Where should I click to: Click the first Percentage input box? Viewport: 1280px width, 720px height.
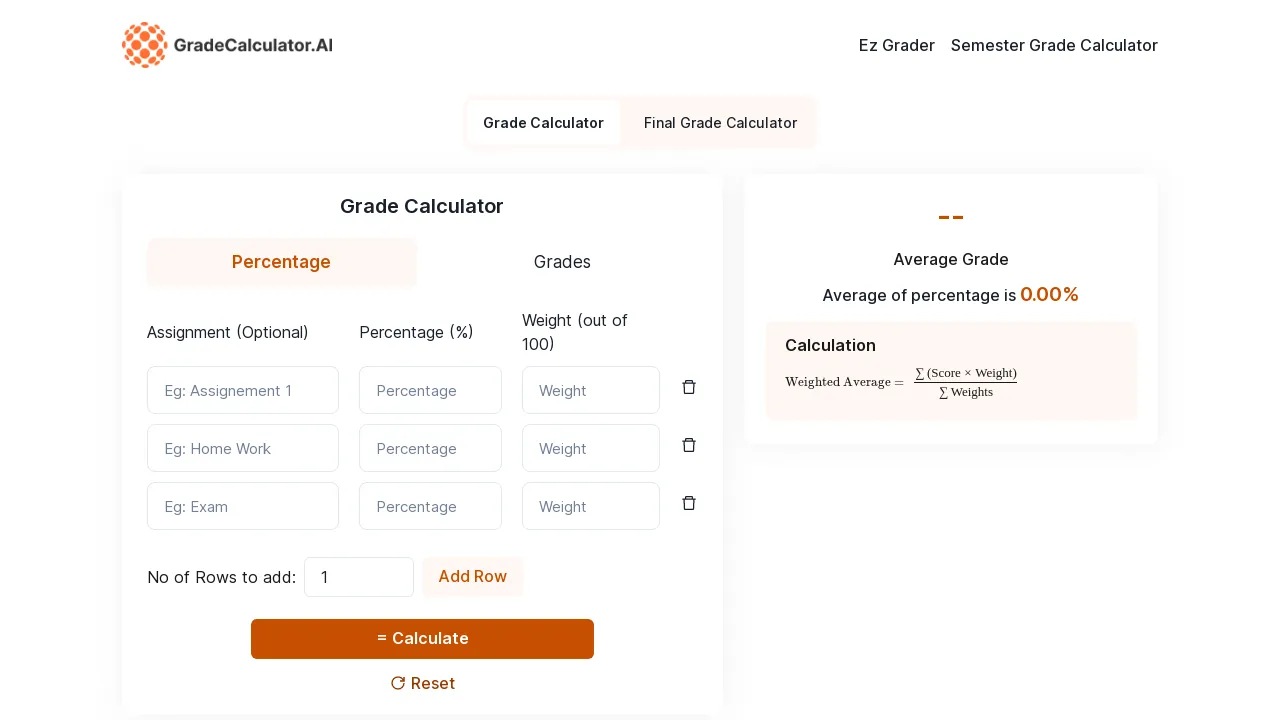coord(430,390)
